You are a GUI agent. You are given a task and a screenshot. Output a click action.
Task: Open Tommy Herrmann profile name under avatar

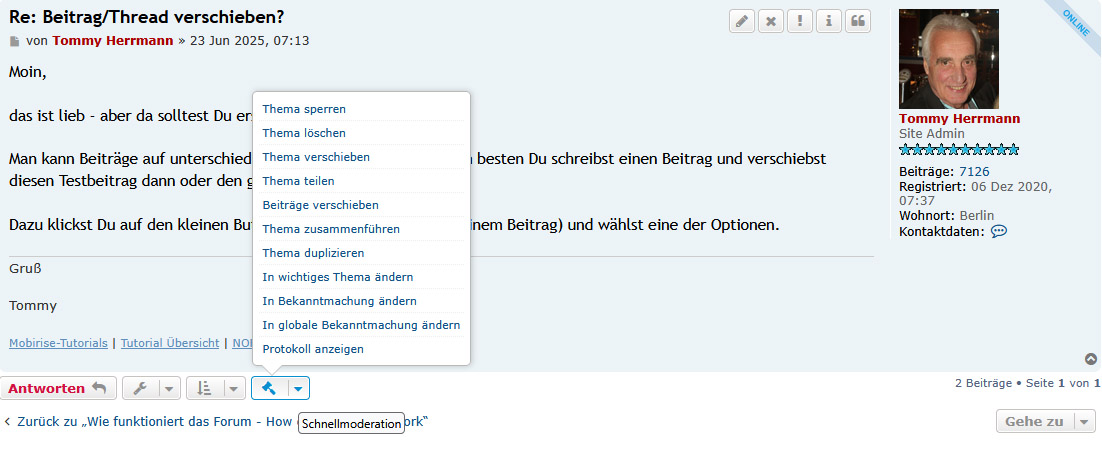point(959,119)
